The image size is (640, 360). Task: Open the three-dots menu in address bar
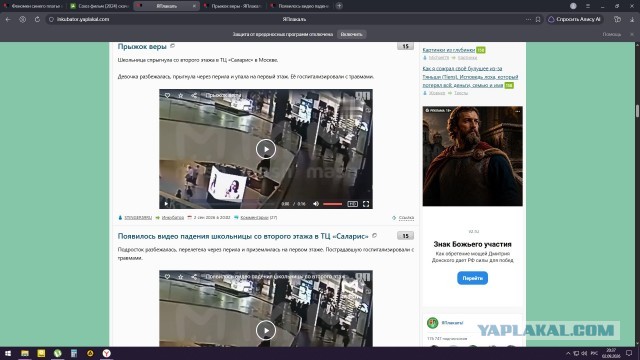coord(528,19)
